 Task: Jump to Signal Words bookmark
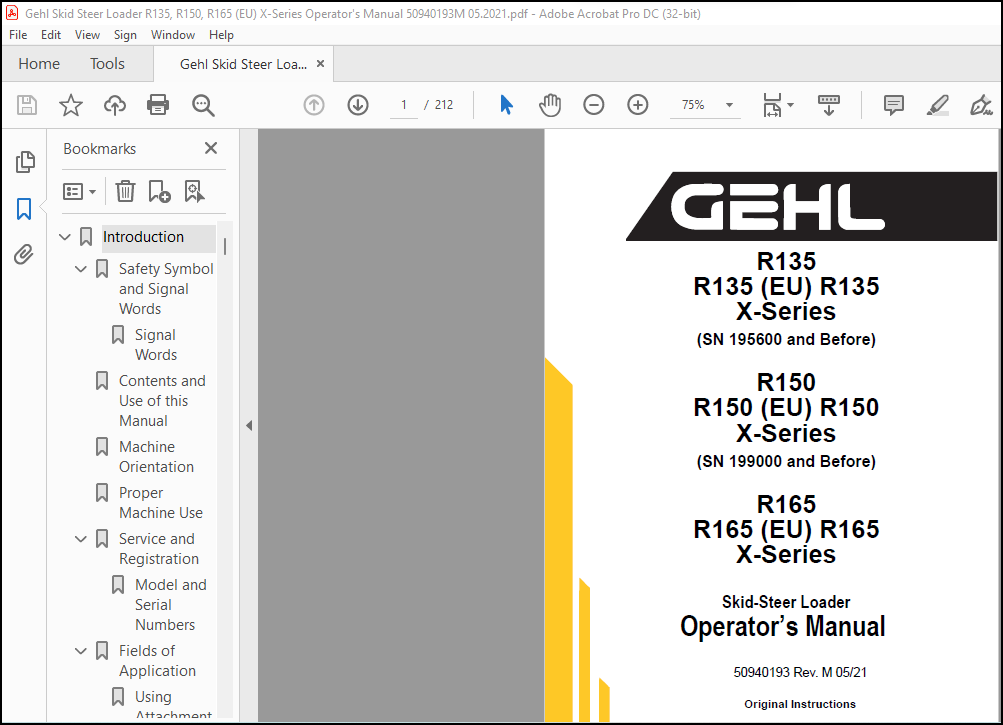click(156, 345)
